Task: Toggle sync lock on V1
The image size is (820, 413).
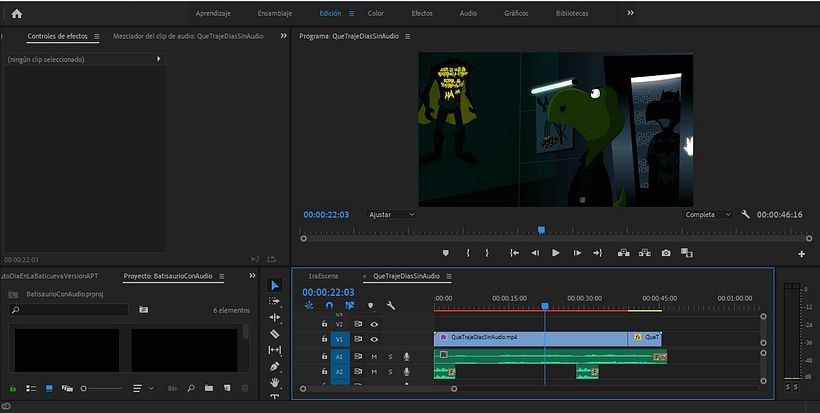Action: pos(358,339)
